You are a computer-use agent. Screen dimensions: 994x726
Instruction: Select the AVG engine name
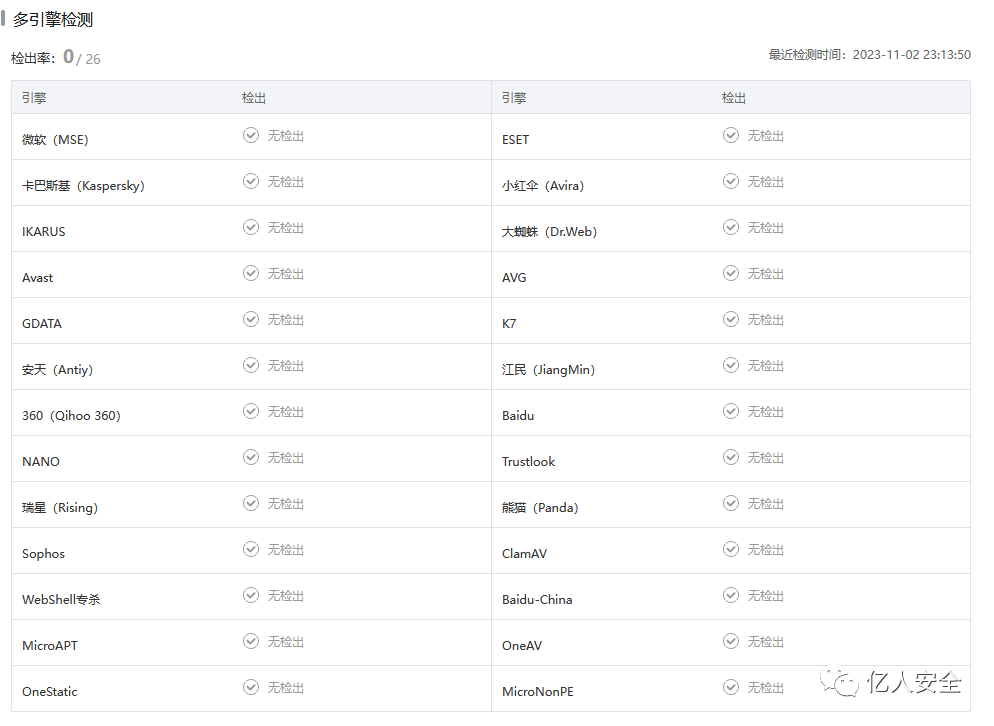click(514, 278)
